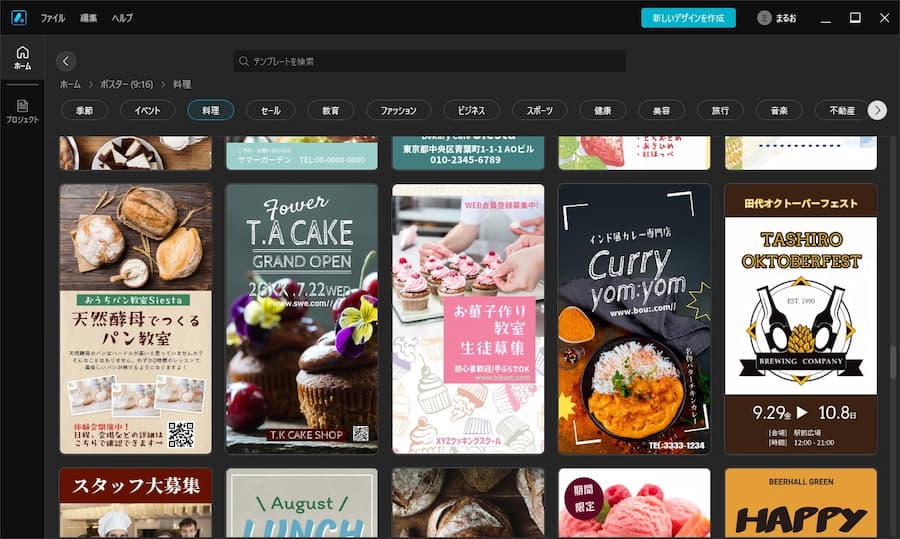The width and height of the screenshot is (900, 539).
Task: Select the ファッション category chip
Action: tap(398, 110)
